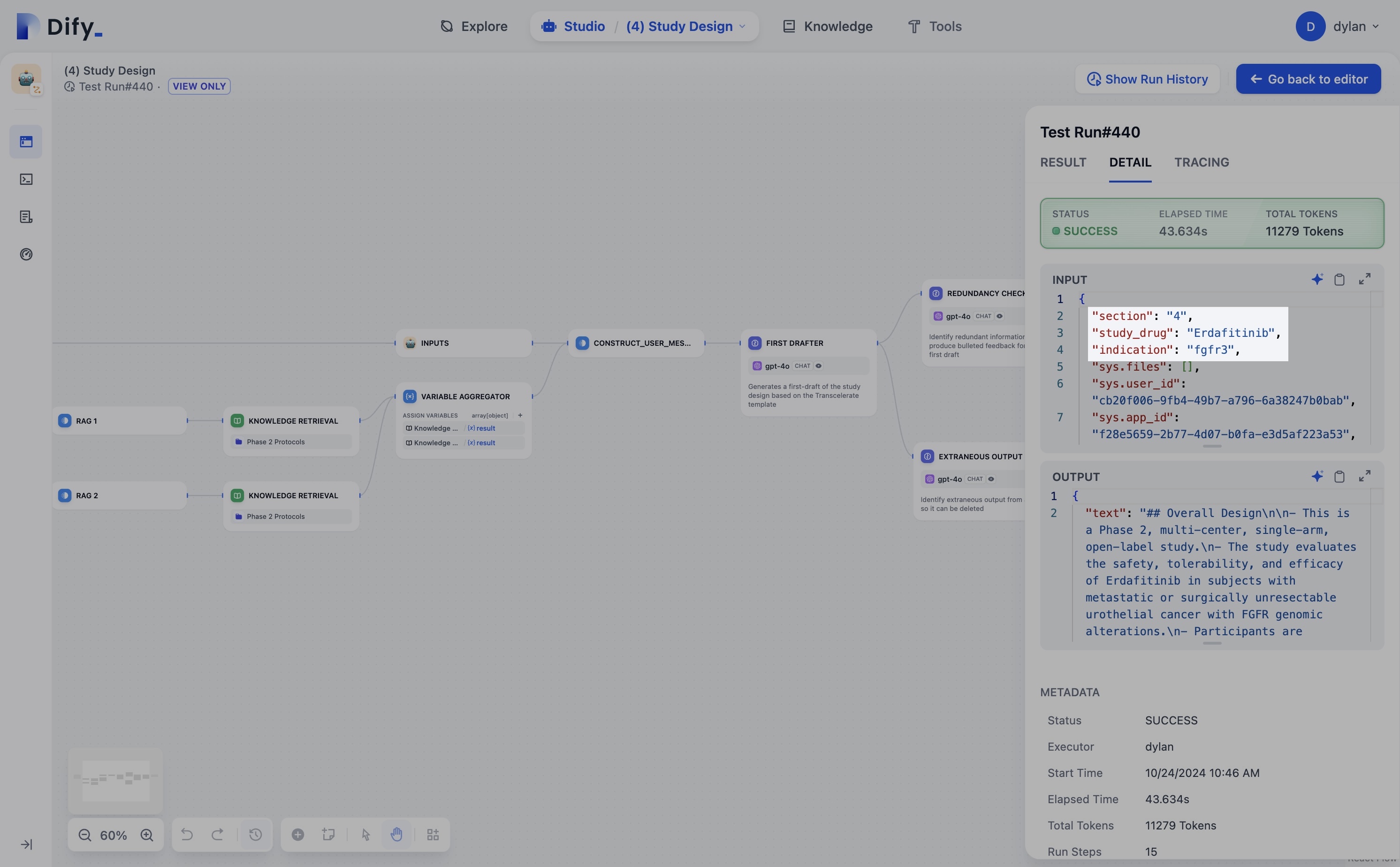This screenshot has width=1400, height=867.
Task: Grab the OUTPUT panel resize handle
Action: point(1211,643)
